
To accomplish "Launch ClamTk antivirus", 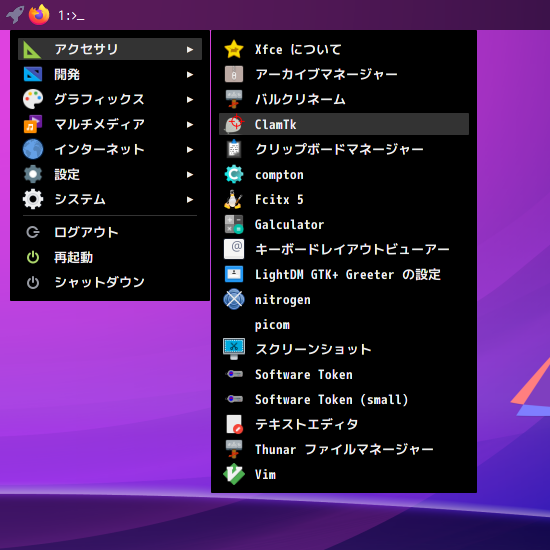I will pyautogui.click(x=344, y=124).
